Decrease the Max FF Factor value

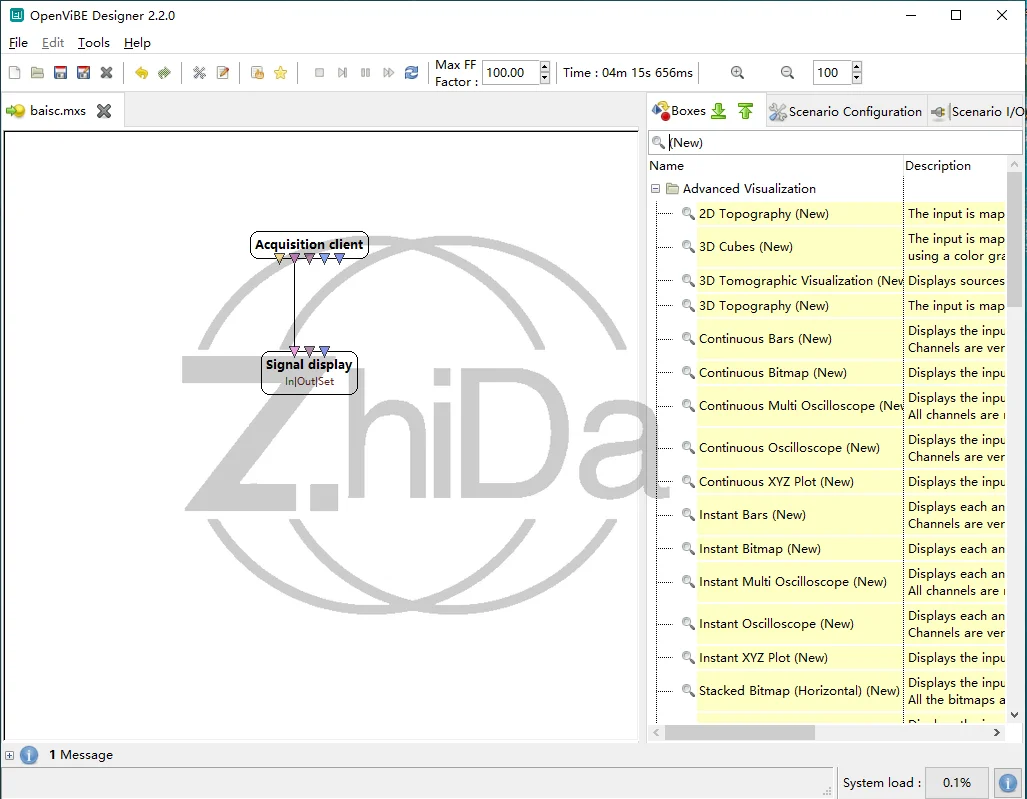tap(544, 79)
